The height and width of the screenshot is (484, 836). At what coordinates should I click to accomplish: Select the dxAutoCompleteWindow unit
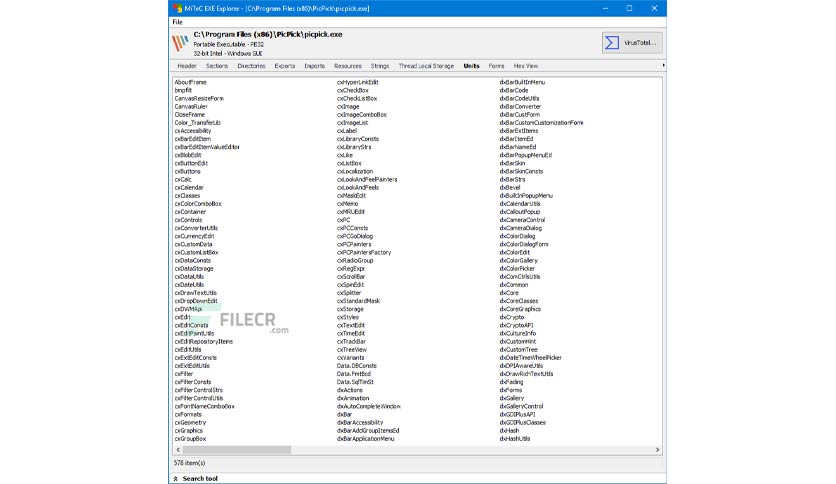368,406
